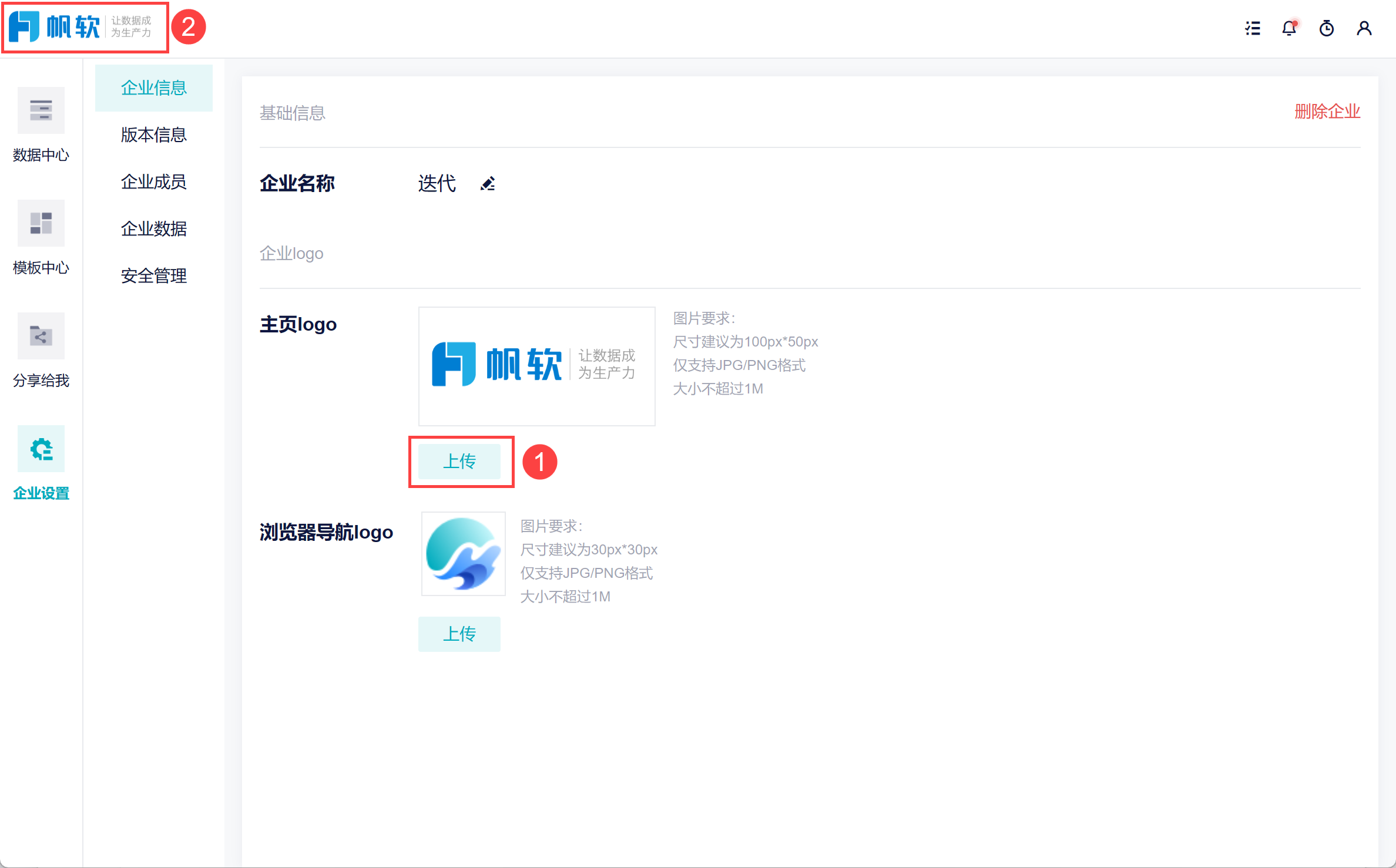Upload a new 主页logo image
This screenshot has height=868, width=1396.
point(459,462)
